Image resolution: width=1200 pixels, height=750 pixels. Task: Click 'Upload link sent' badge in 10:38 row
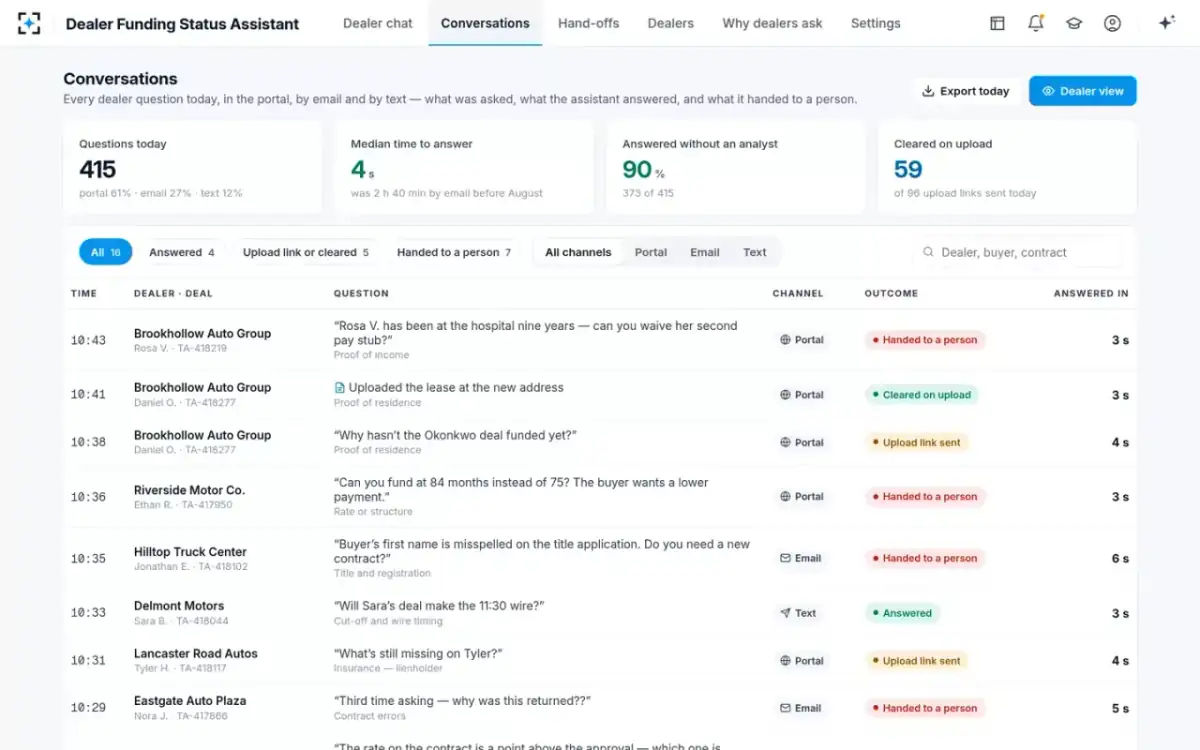pos(917,442)
